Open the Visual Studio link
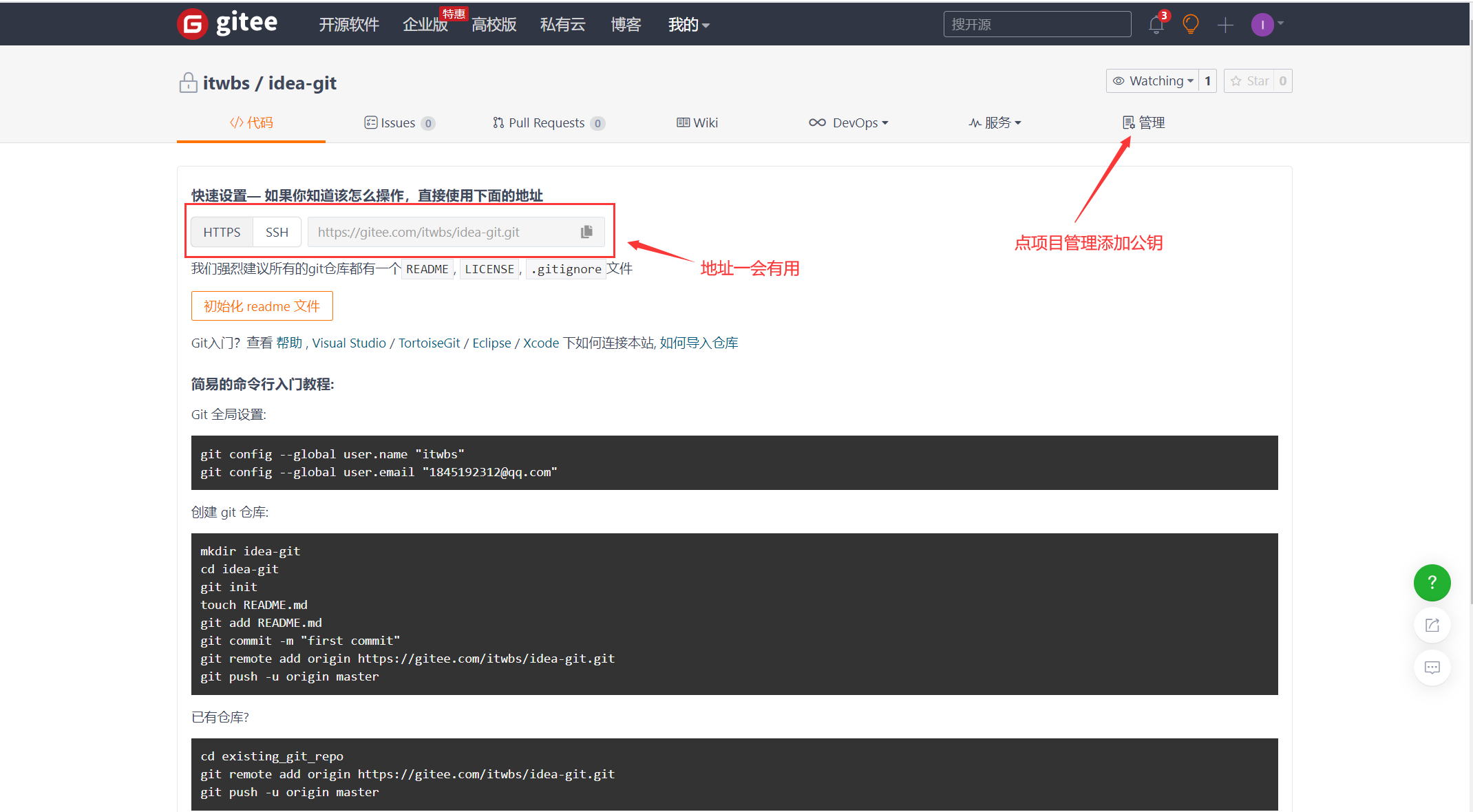The image size is (1473, 812). pos(349,343)
